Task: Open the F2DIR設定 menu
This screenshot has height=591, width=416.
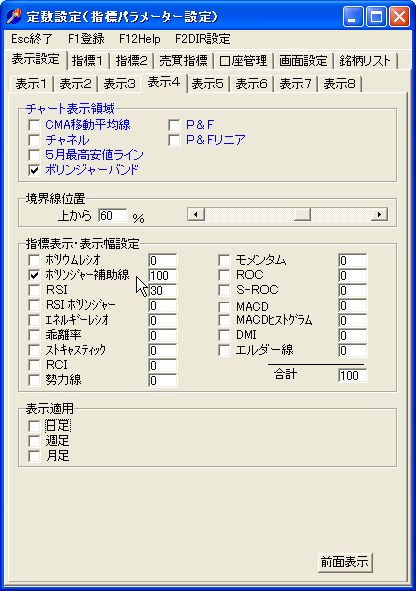Action: (x=203, y=39)
